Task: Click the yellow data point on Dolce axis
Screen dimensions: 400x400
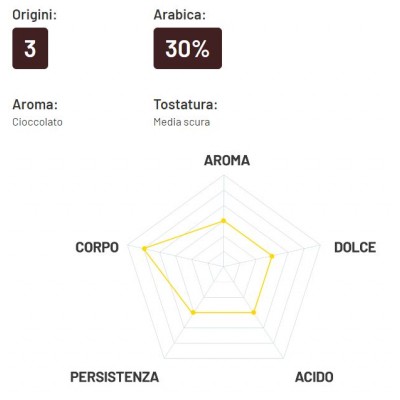Action: [272, 256]
